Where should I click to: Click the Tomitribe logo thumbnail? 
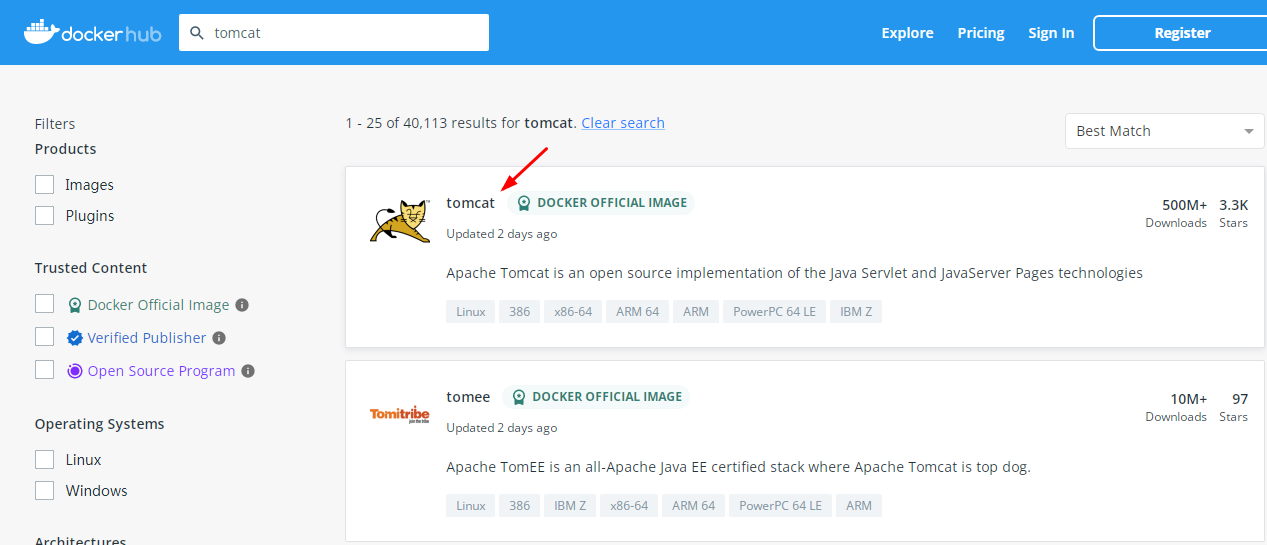400,415
